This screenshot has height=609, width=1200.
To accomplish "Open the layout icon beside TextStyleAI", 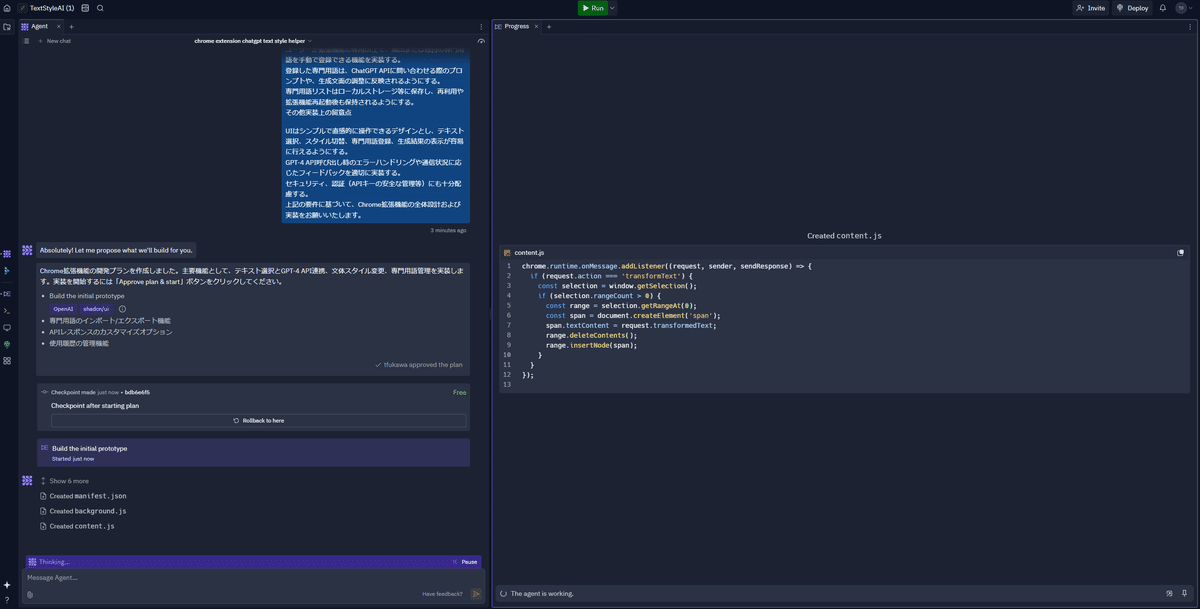I will click(85, 8).
